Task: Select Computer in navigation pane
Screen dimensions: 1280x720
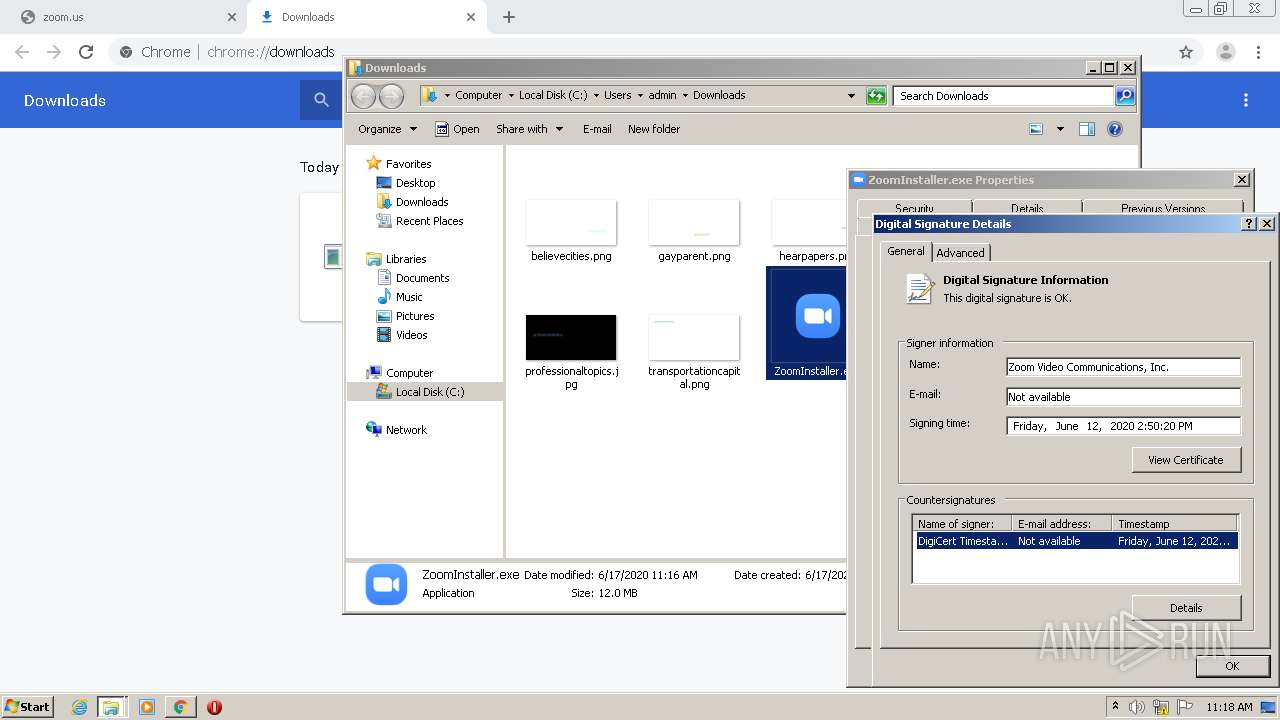Action: point(409,373)
